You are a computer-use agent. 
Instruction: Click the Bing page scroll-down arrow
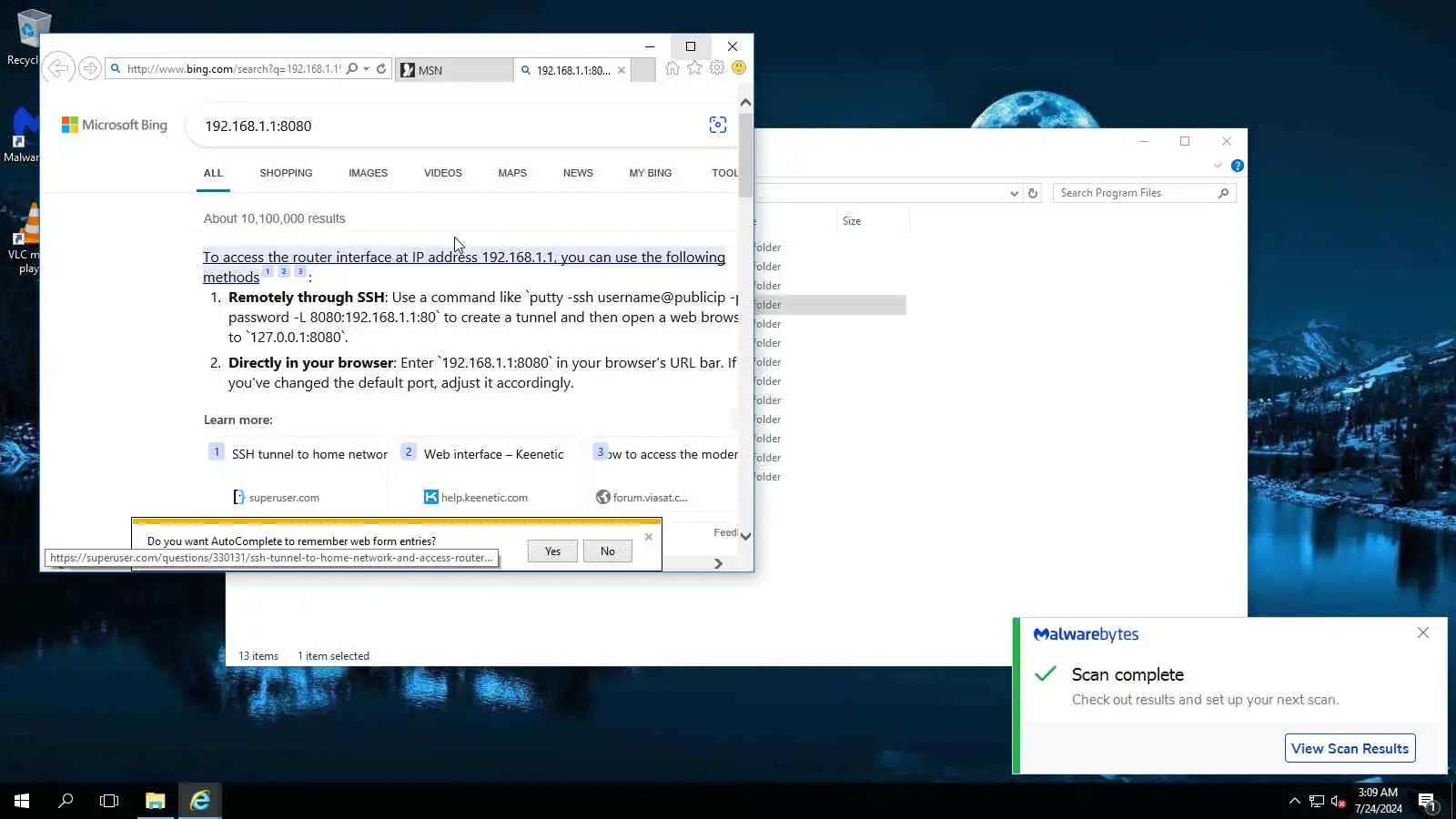click(746, 536)
